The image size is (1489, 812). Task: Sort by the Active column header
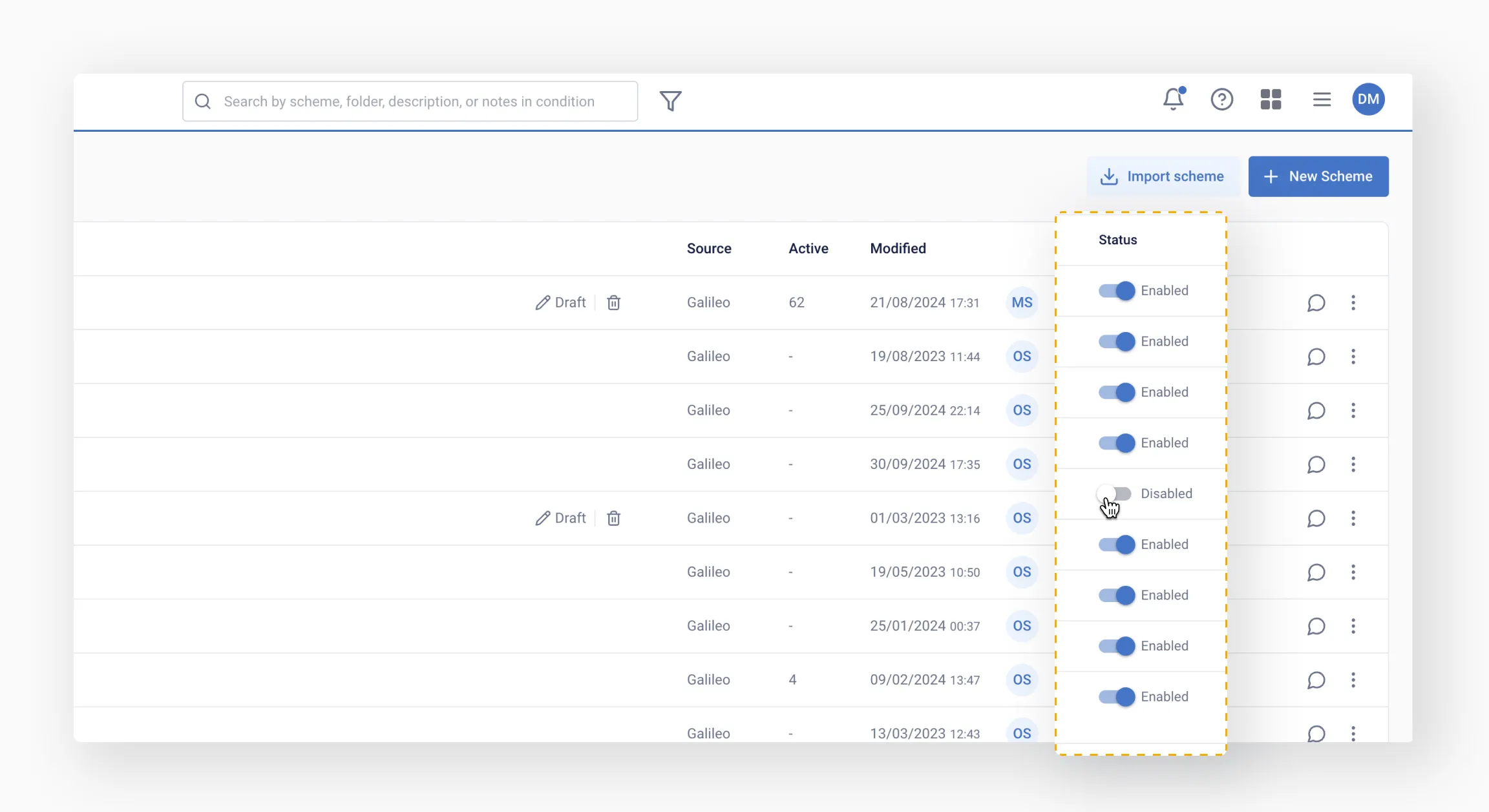pyautogui.click(x=808, y=249)
